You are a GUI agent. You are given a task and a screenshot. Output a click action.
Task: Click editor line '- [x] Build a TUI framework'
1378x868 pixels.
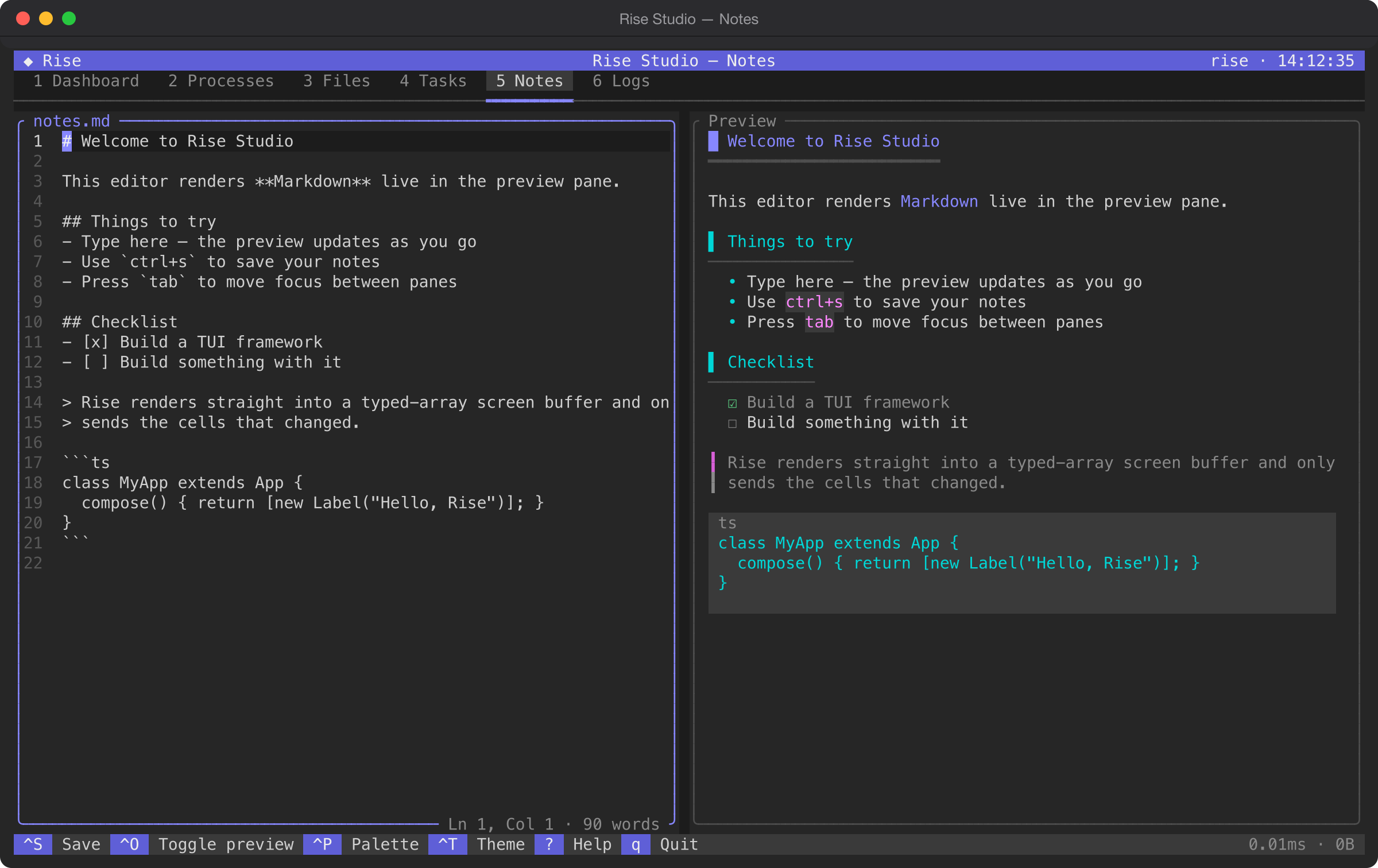[192, 342]
